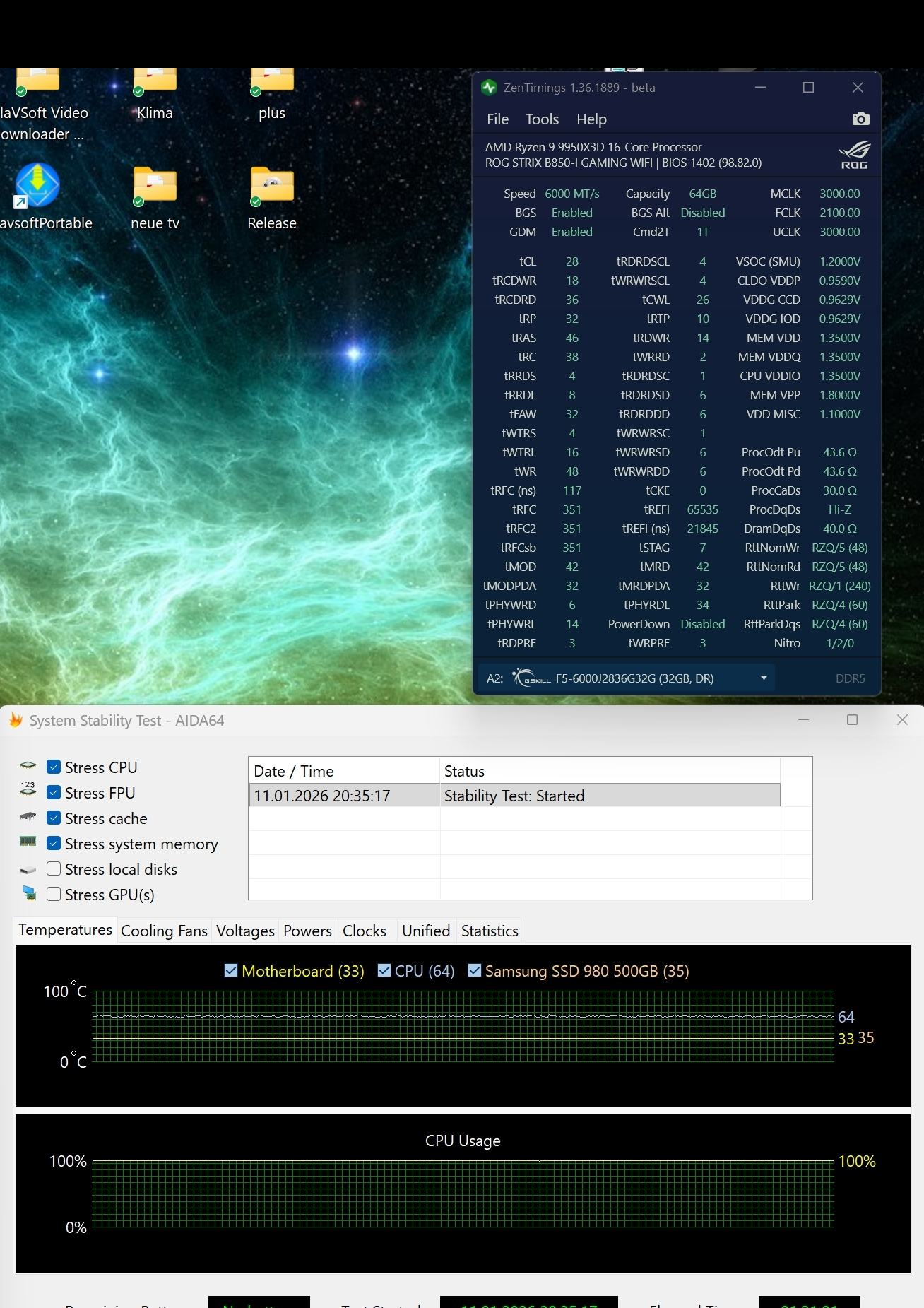Enable Stress GPU(s) checkbox
This screenshot has height=1308, width=924.
54,894
